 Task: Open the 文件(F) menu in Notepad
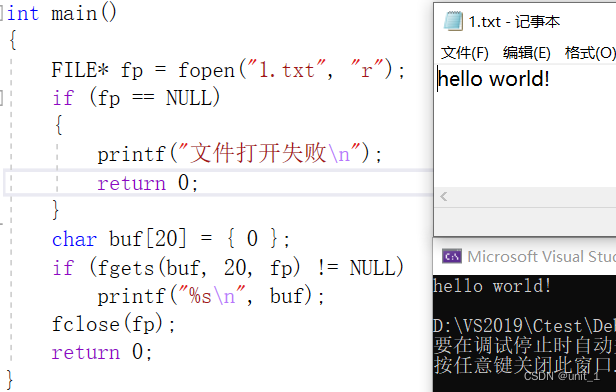(x=464, y=53)
